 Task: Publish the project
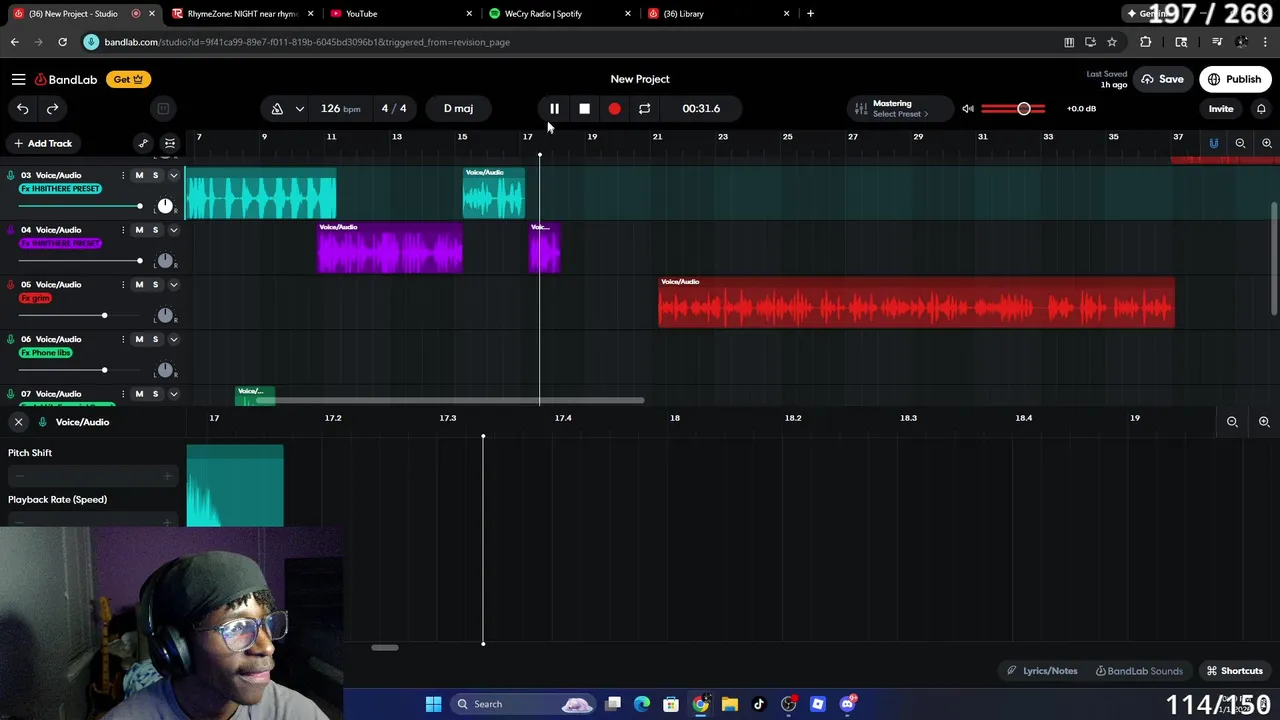click(1235, 79)
